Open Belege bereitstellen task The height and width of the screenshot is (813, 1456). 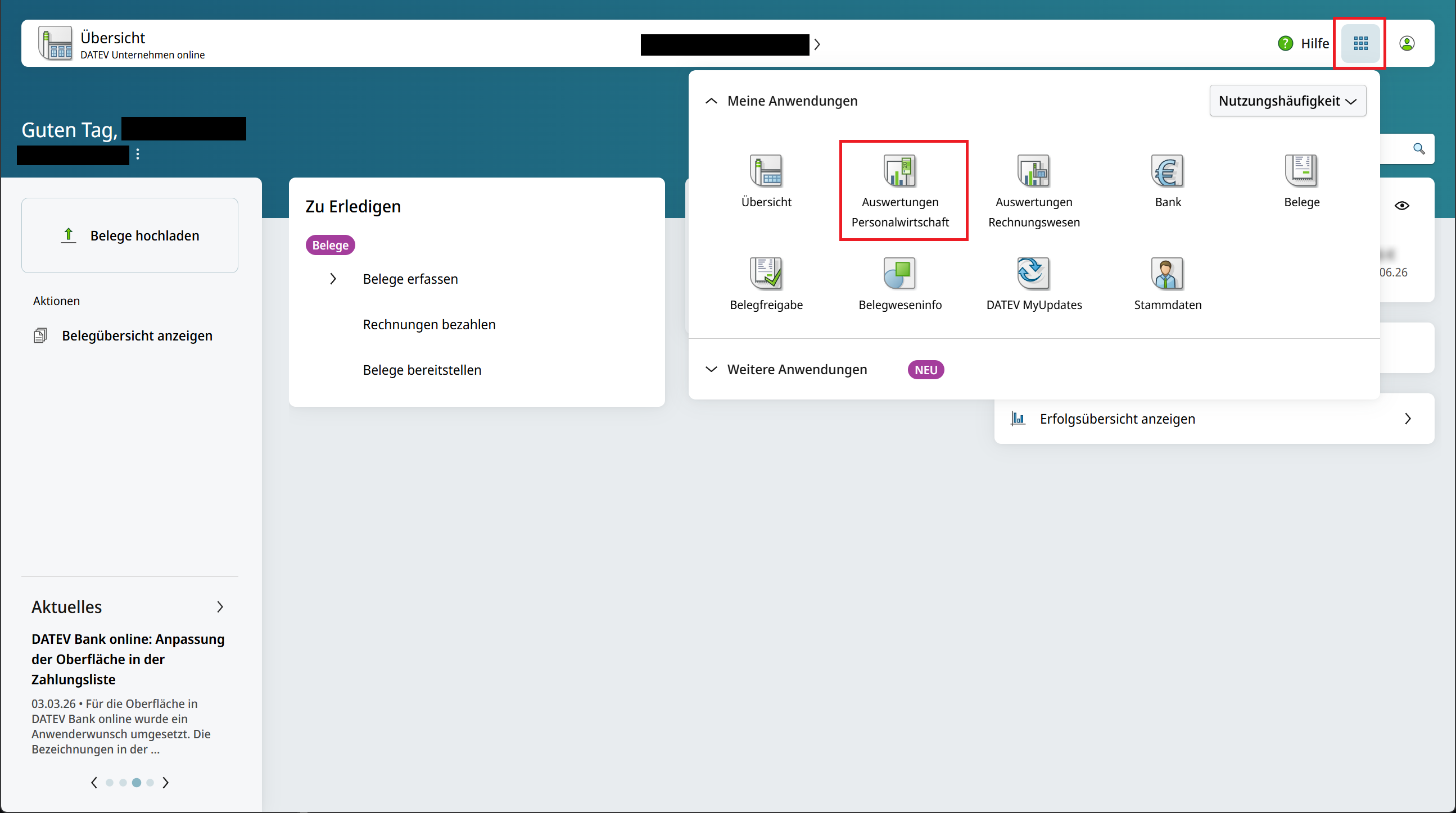[x=422, y=370]
